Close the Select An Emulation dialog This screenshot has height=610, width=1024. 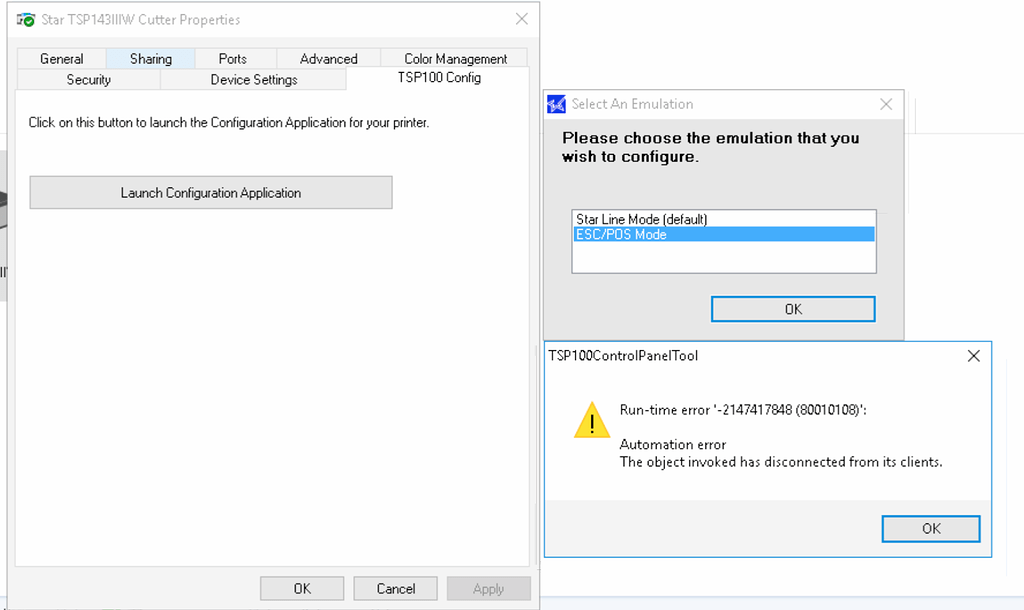tap(885, 103)
